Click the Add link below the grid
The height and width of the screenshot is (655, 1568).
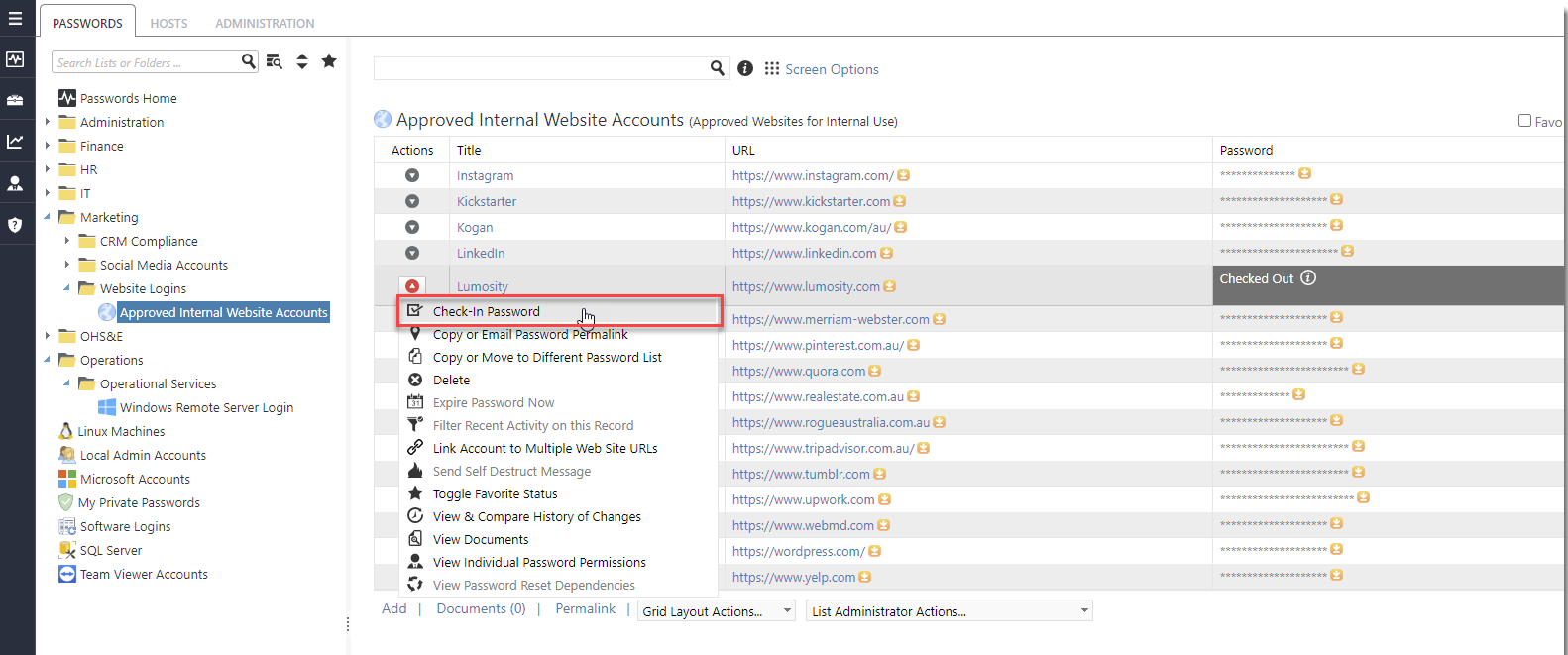point(393,608)
